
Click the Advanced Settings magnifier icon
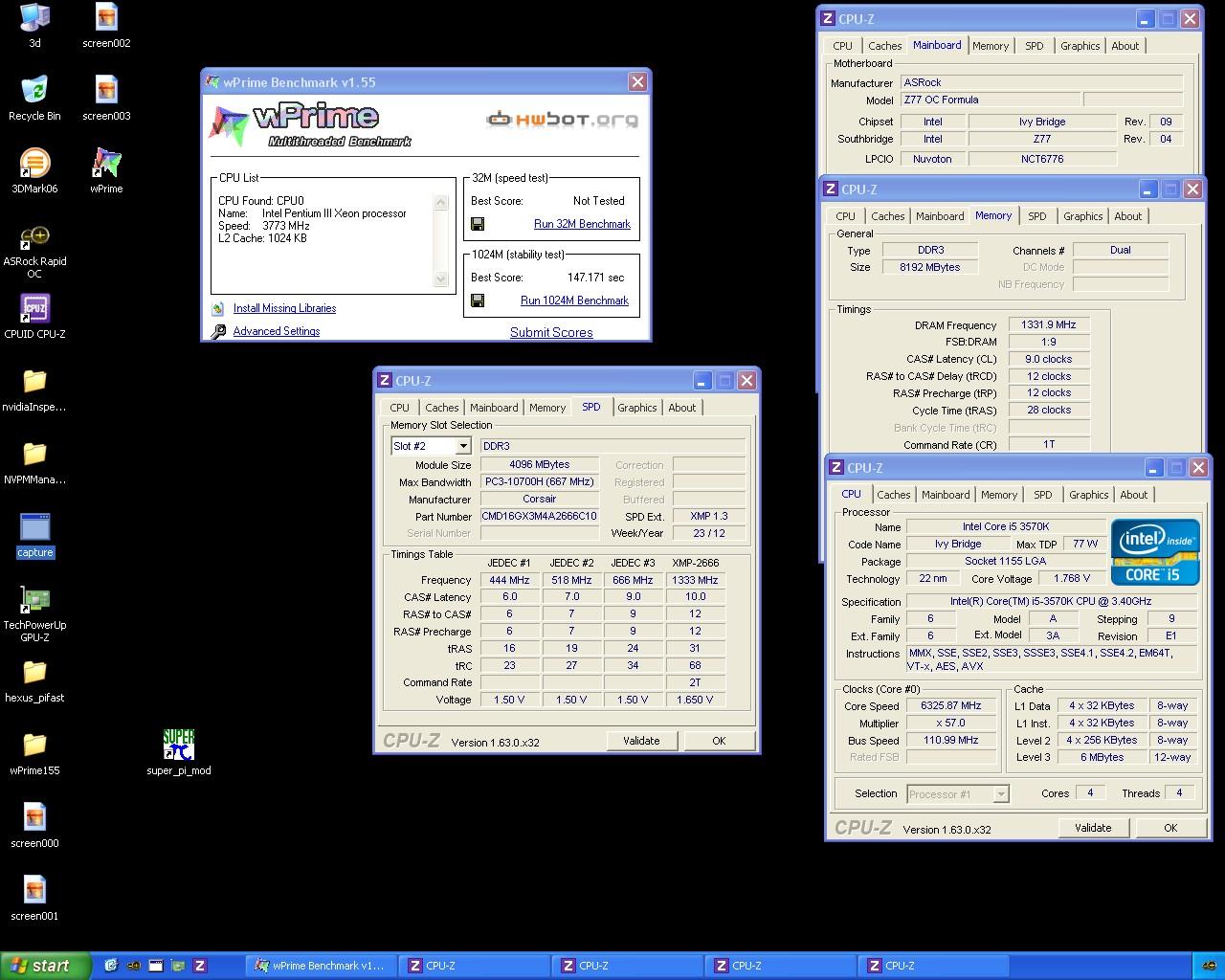click(218, 331)
